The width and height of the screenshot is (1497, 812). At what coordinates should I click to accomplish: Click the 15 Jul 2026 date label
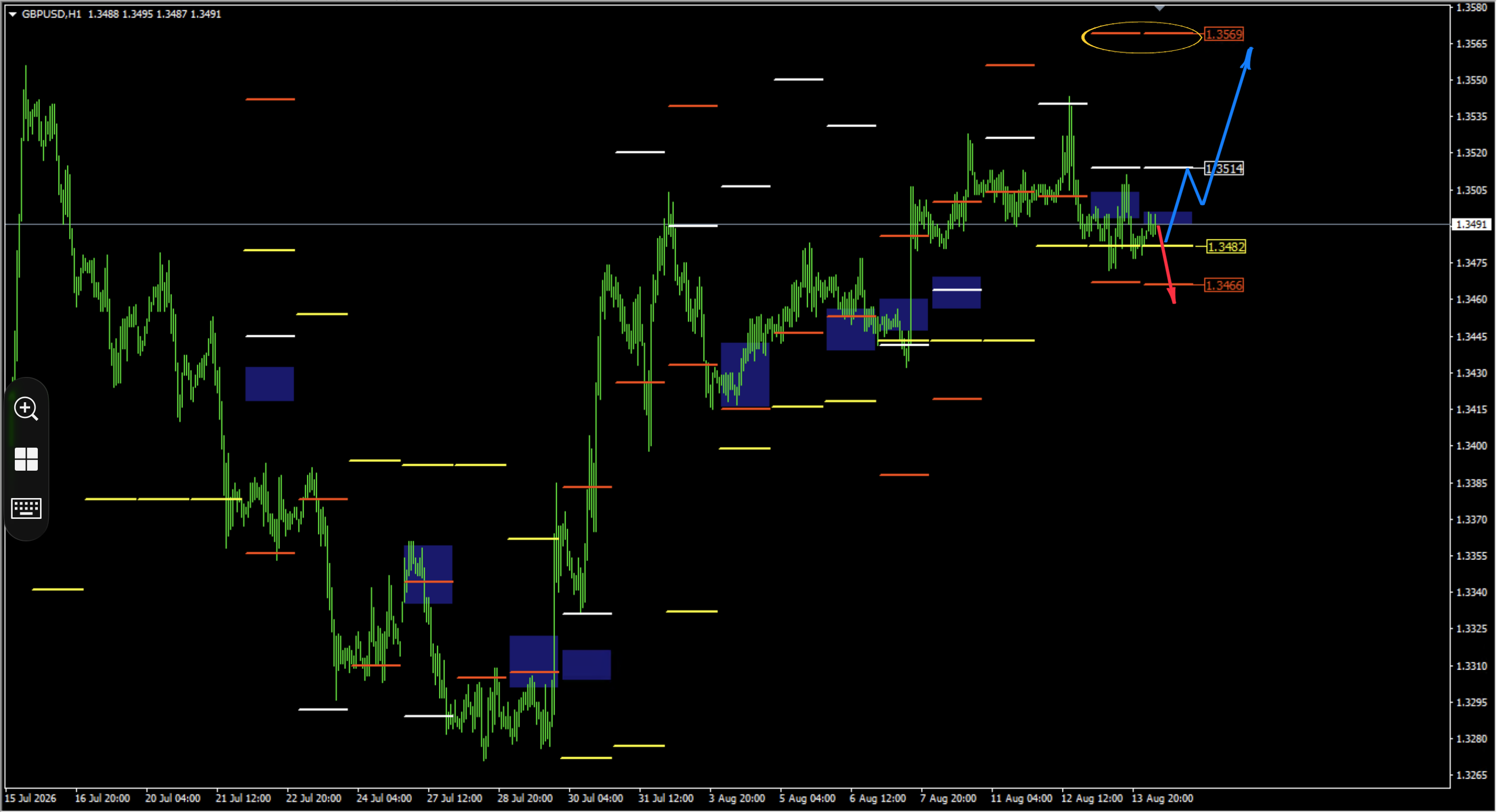point(30,798)
